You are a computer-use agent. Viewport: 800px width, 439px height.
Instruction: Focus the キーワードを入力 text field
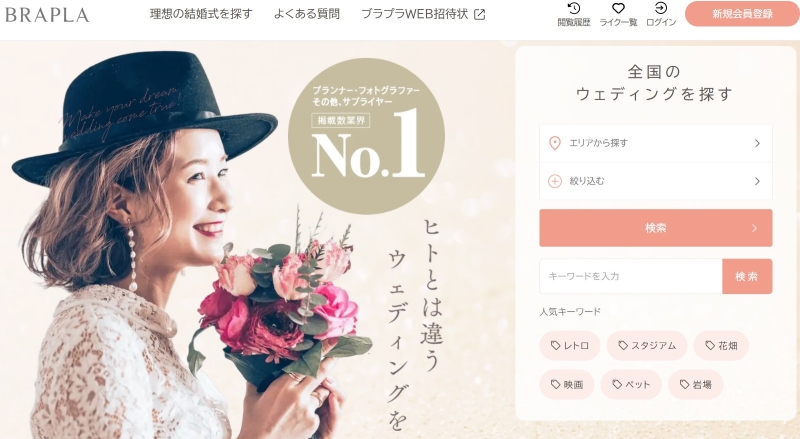click(x=631, y=276)
